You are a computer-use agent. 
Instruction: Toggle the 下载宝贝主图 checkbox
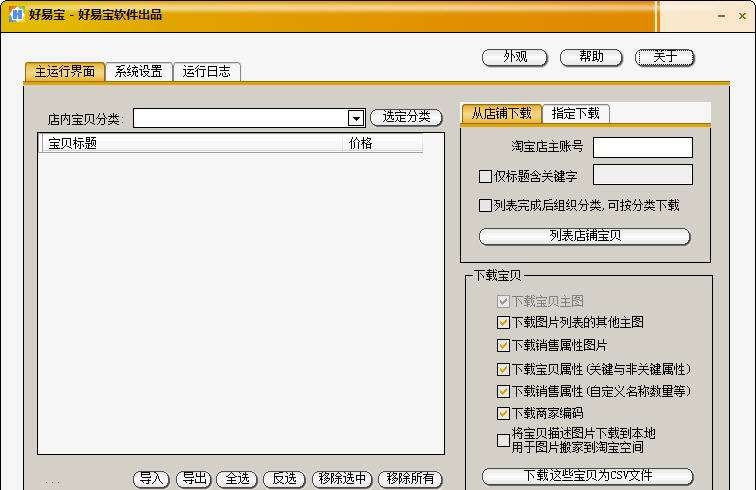[503, 301]
